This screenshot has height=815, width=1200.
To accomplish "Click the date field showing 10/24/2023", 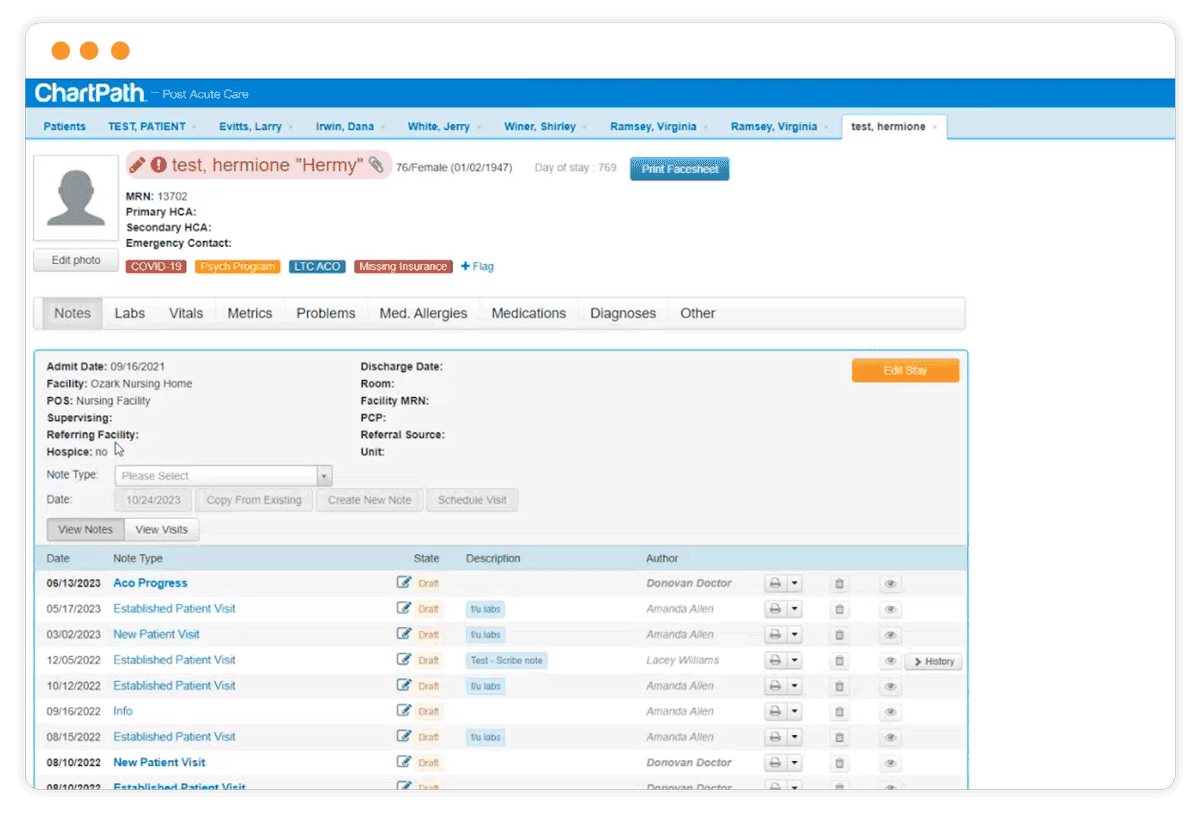I will (153, 499).
